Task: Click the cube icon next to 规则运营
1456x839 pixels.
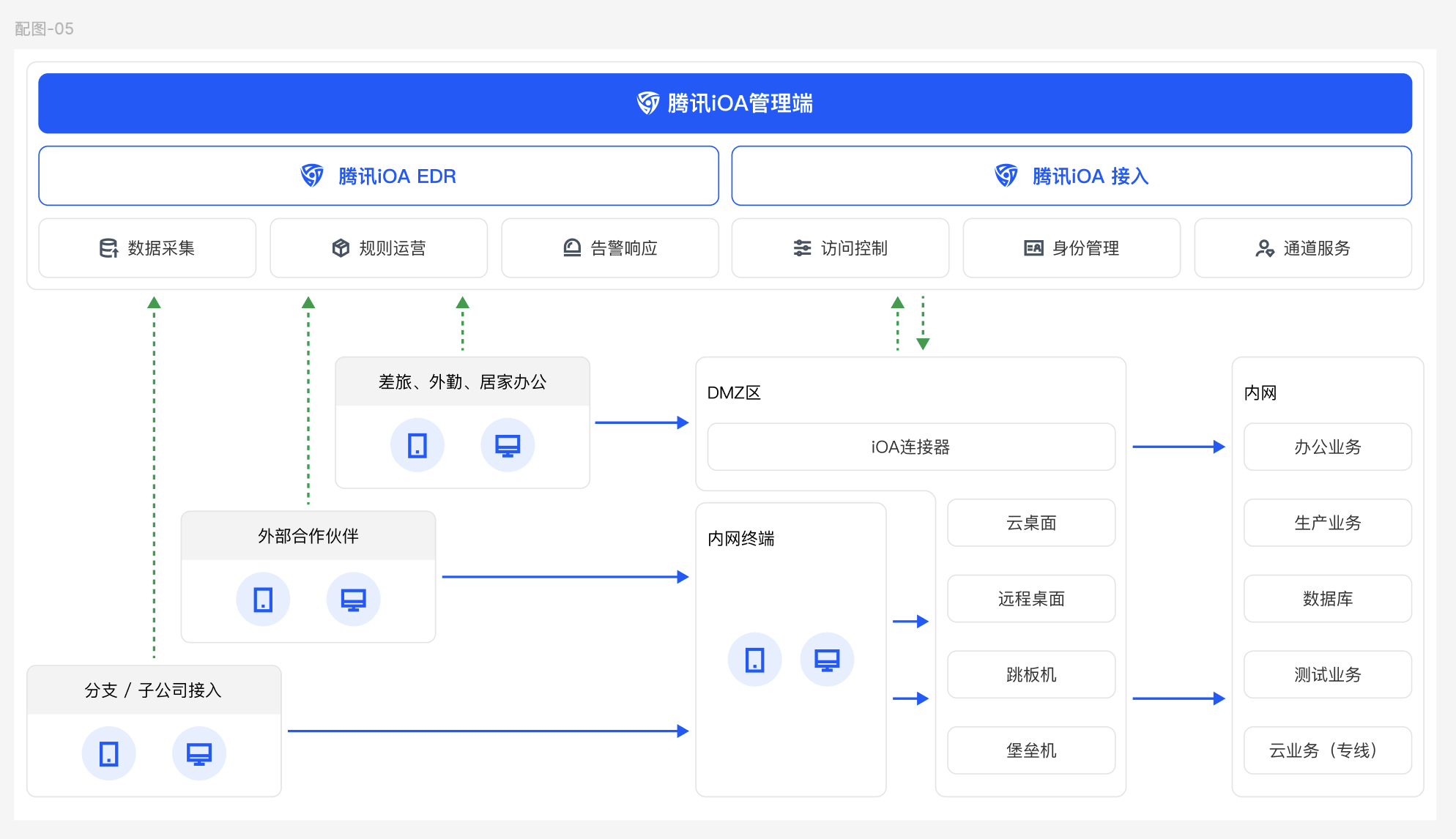Action: point(341,248)
